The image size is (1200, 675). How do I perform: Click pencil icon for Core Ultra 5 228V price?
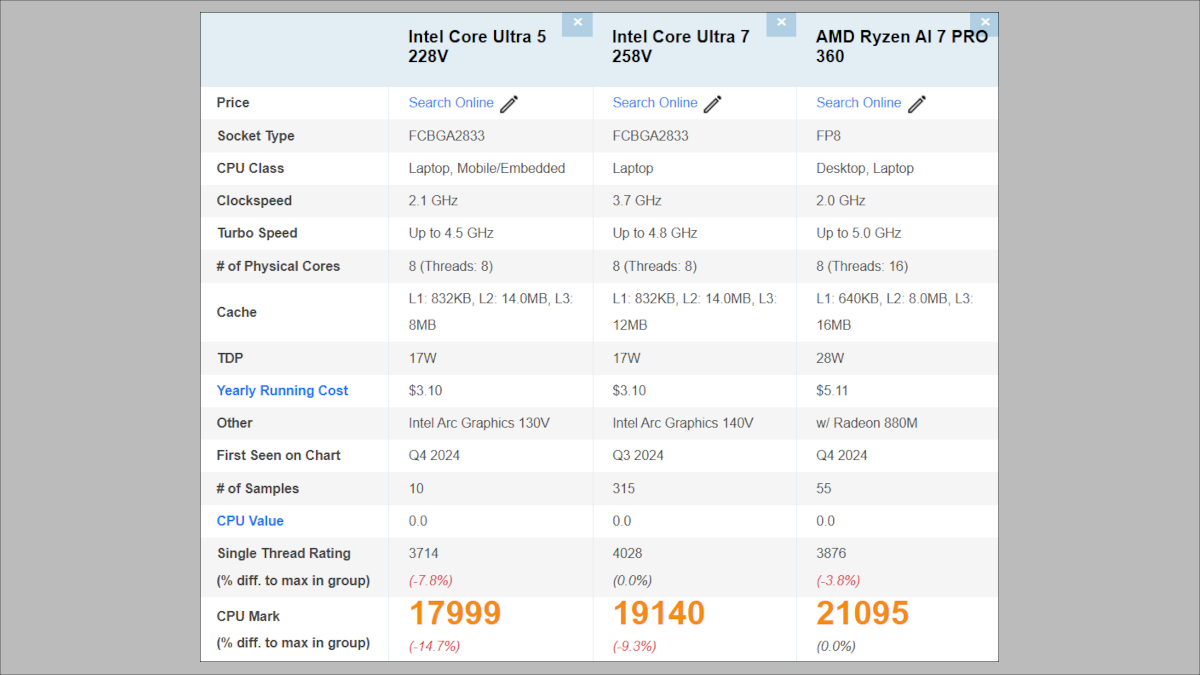point(509,104)
